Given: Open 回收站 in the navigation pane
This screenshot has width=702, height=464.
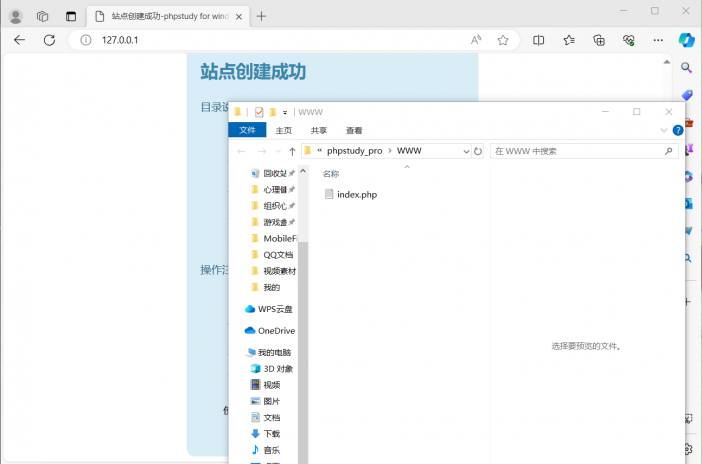Looking at the screenshot, I should click(272, 173).
